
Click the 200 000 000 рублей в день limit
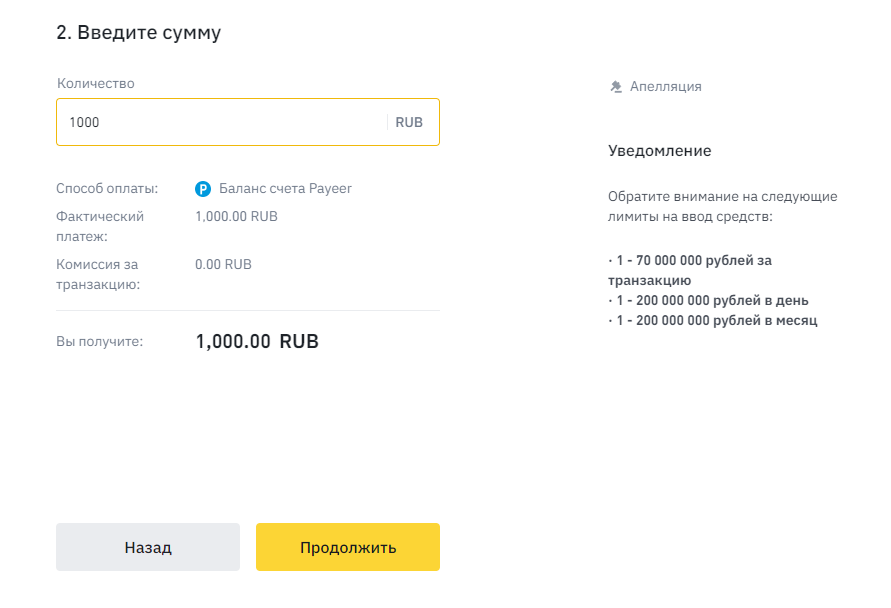coord(710,300)
